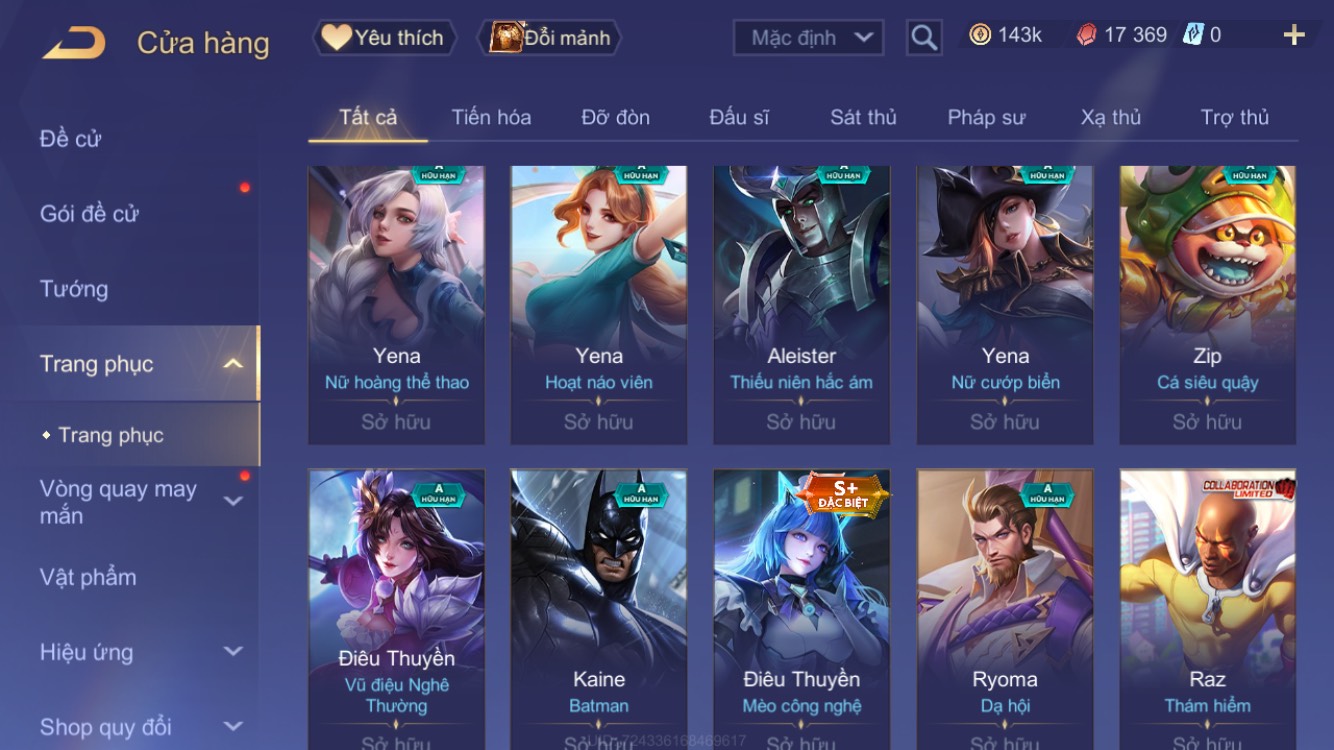Open the search magnifier icon

(x=924, y=38)
